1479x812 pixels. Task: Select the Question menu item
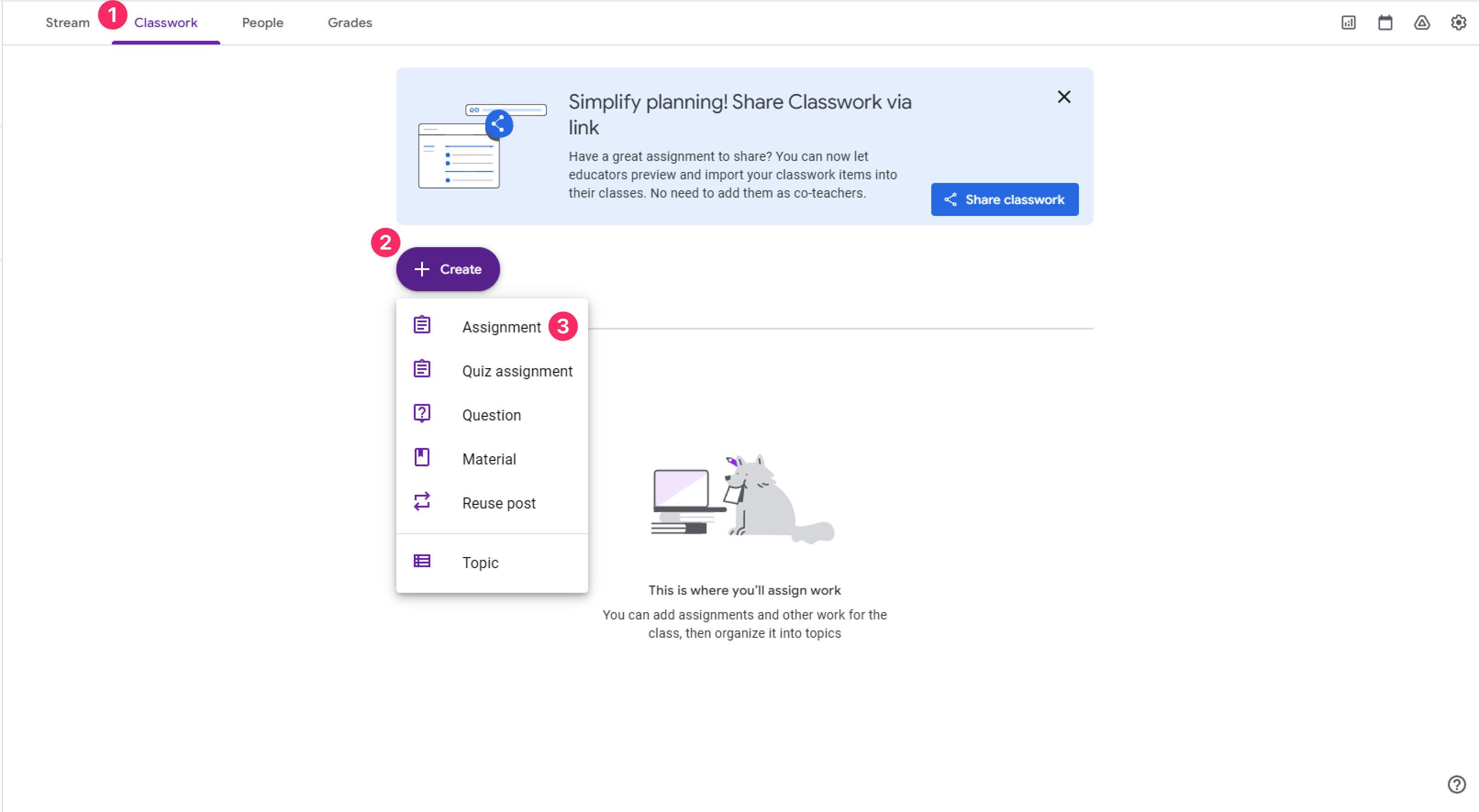point(491,415)
